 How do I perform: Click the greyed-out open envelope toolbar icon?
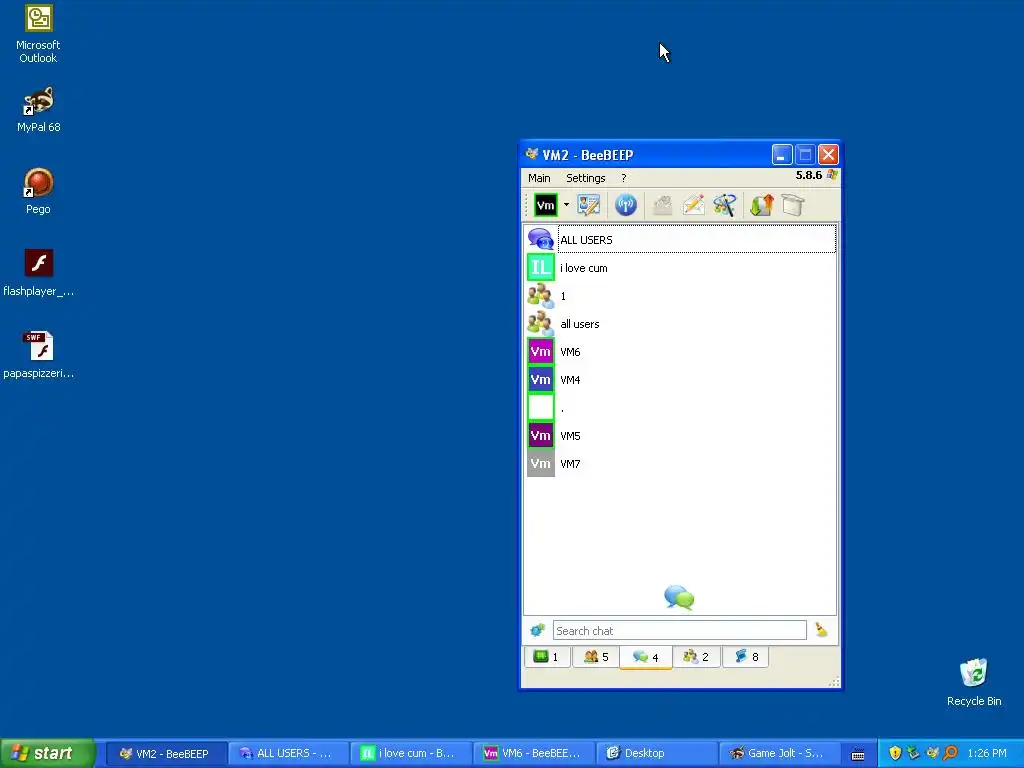point(662,205)
